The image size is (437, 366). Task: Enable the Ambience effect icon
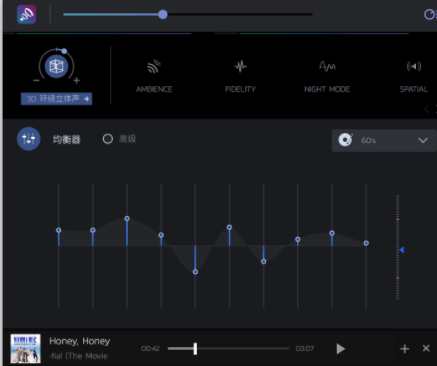[154, 66]
